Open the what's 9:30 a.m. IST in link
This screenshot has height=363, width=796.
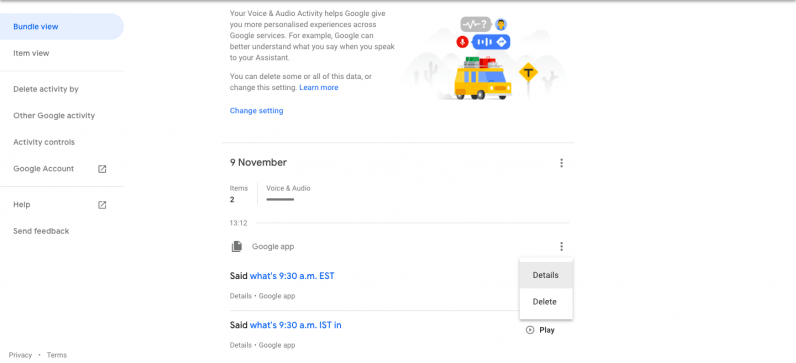tap(295, 325)
